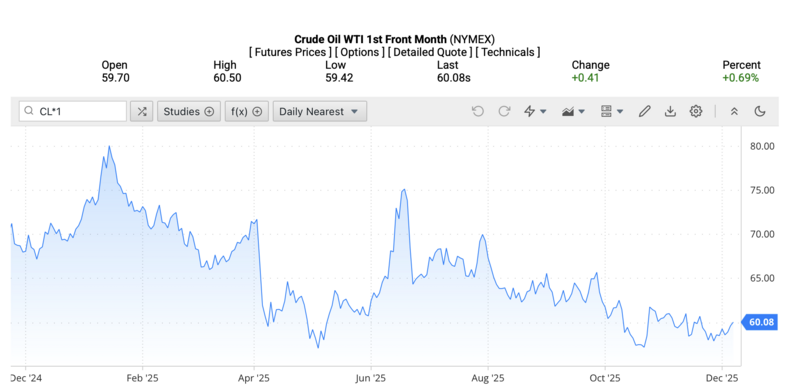This screenshot has height=387, width=800.
Task: Open the f(x) expressions button
Action: click(246, 111)
